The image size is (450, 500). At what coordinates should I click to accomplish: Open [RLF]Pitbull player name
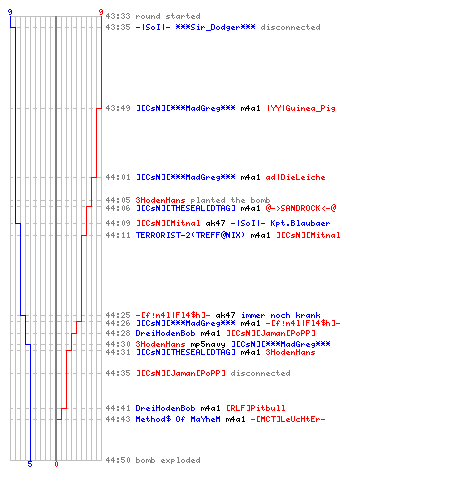click(x=256, y=408)
